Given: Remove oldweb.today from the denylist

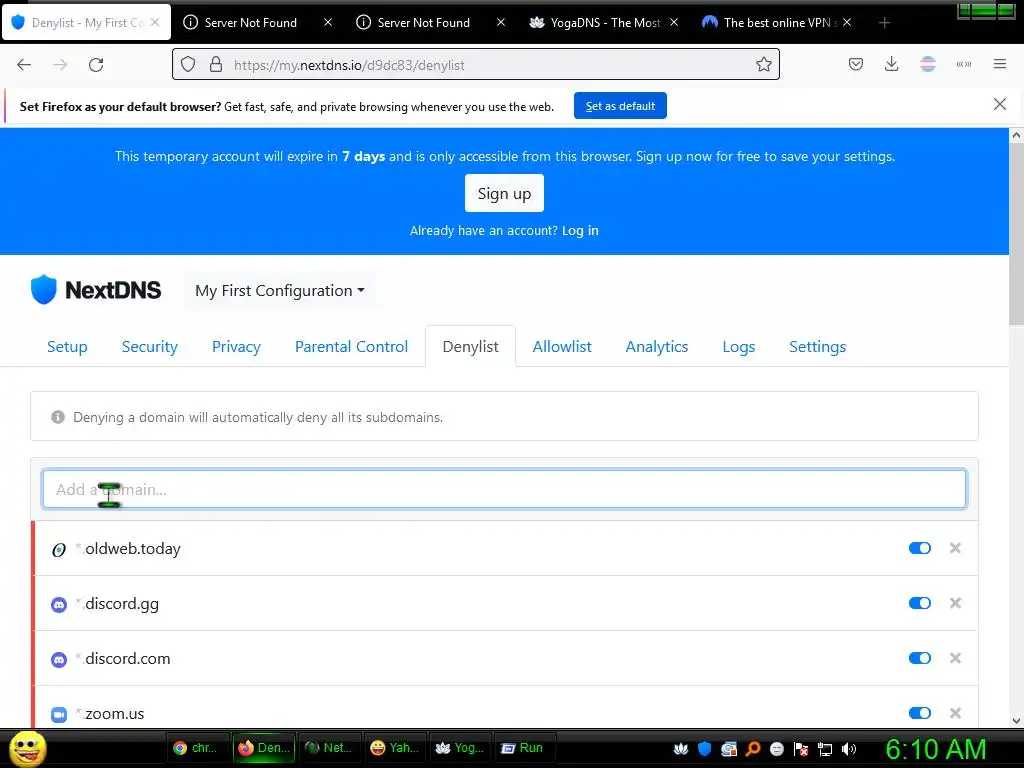Looking at the screenshot, I should (x=955, y=548).
